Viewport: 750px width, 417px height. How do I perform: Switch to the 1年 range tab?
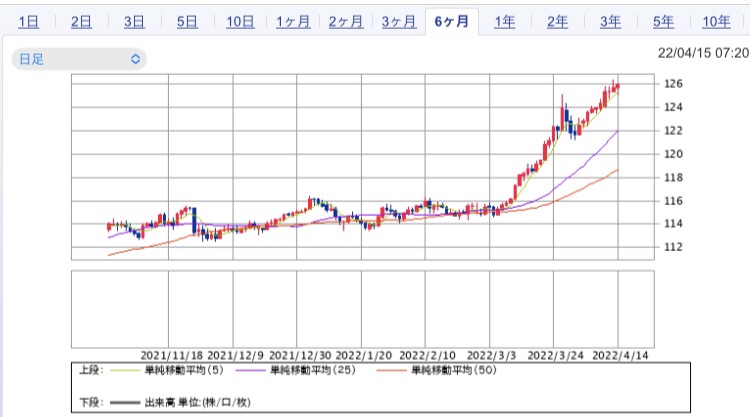coord(505,22)
